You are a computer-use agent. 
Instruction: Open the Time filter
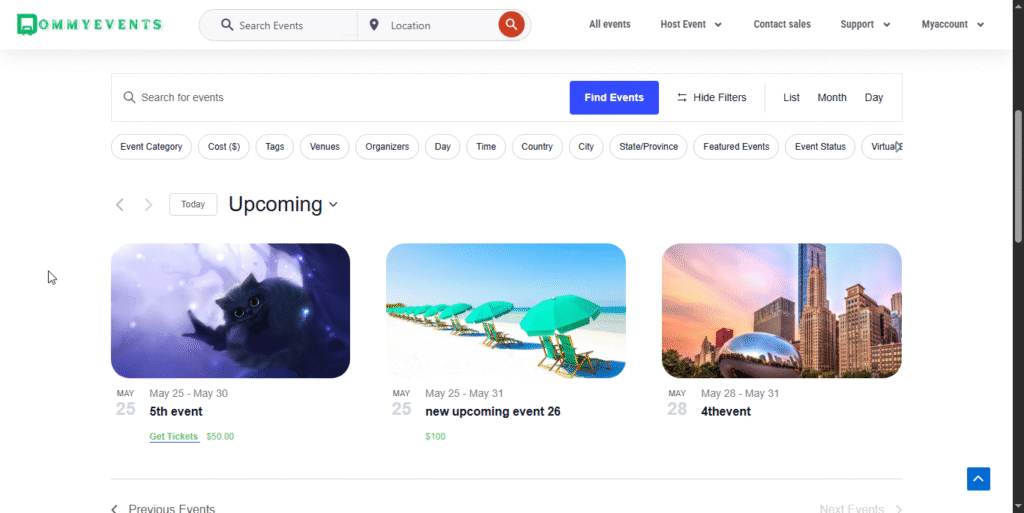tap(486, 147)
